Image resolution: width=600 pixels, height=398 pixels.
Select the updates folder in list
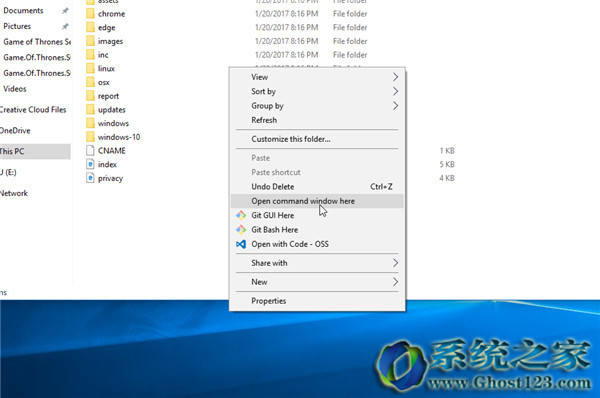click(112, 110)
